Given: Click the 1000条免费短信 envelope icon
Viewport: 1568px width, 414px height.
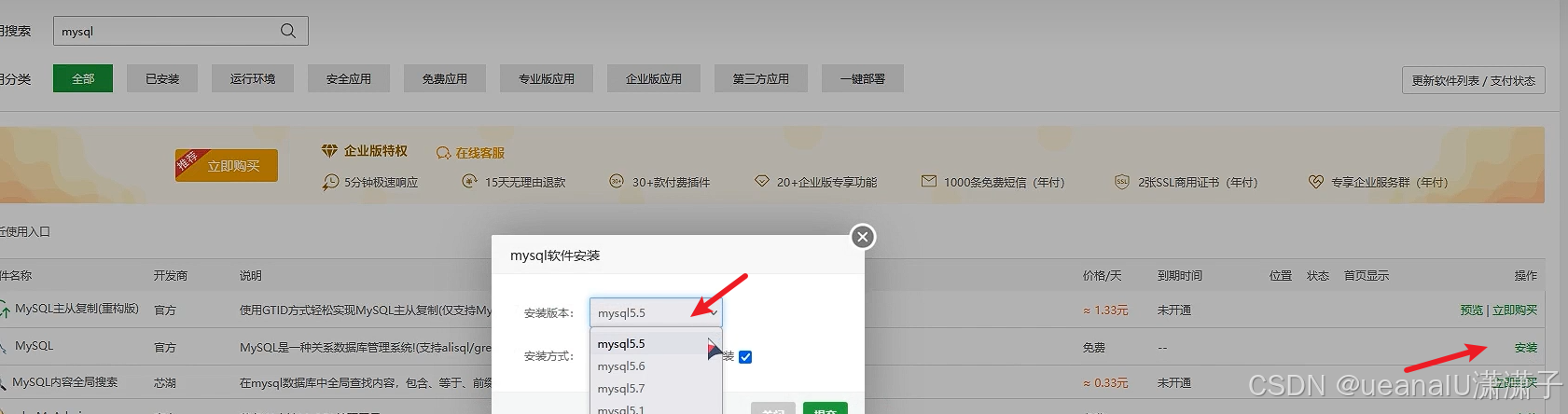Looking at the screenshot, I should [x=929, y=181].
